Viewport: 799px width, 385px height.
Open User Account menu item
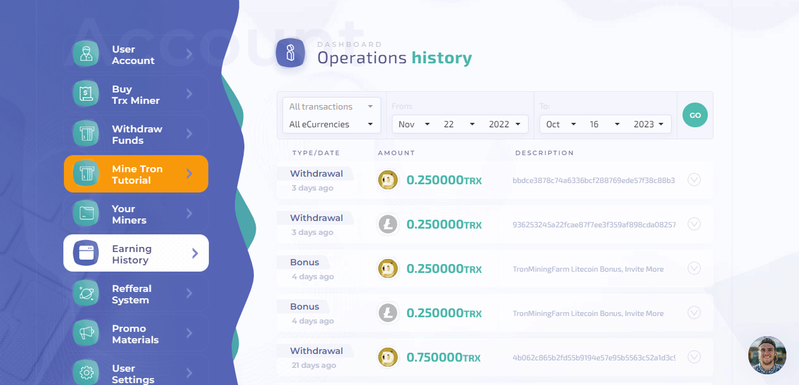(x=136, y=54)
